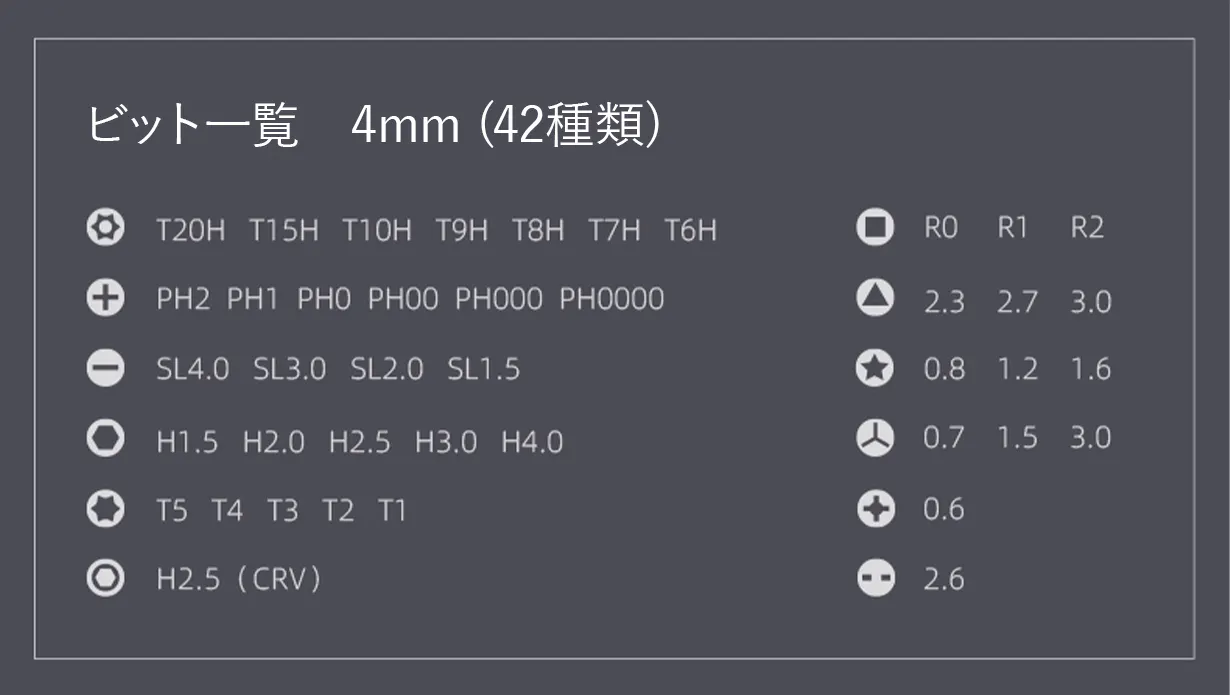1230x695 pixels.
Task: Click the T5 Torx label
Action: click(x=171, y=511)
